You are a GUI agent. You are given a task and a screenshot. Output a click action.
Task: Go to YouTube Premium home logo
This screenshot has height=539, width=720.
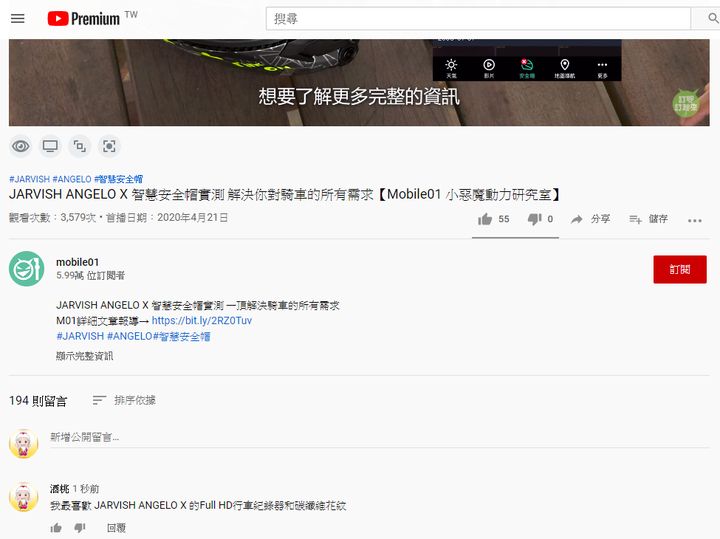tap(84, 18)
